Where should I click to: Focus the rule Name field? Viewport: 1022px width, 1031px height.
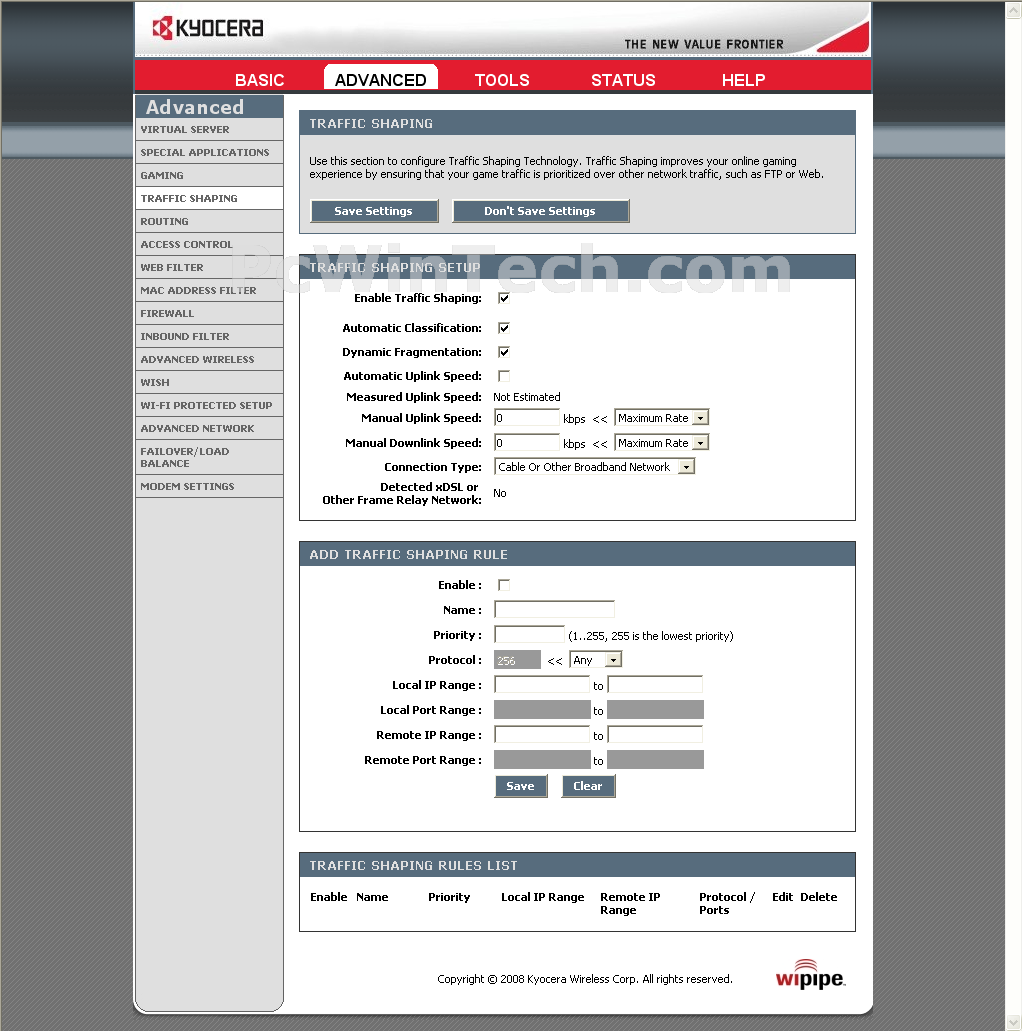tap(554, 610)
